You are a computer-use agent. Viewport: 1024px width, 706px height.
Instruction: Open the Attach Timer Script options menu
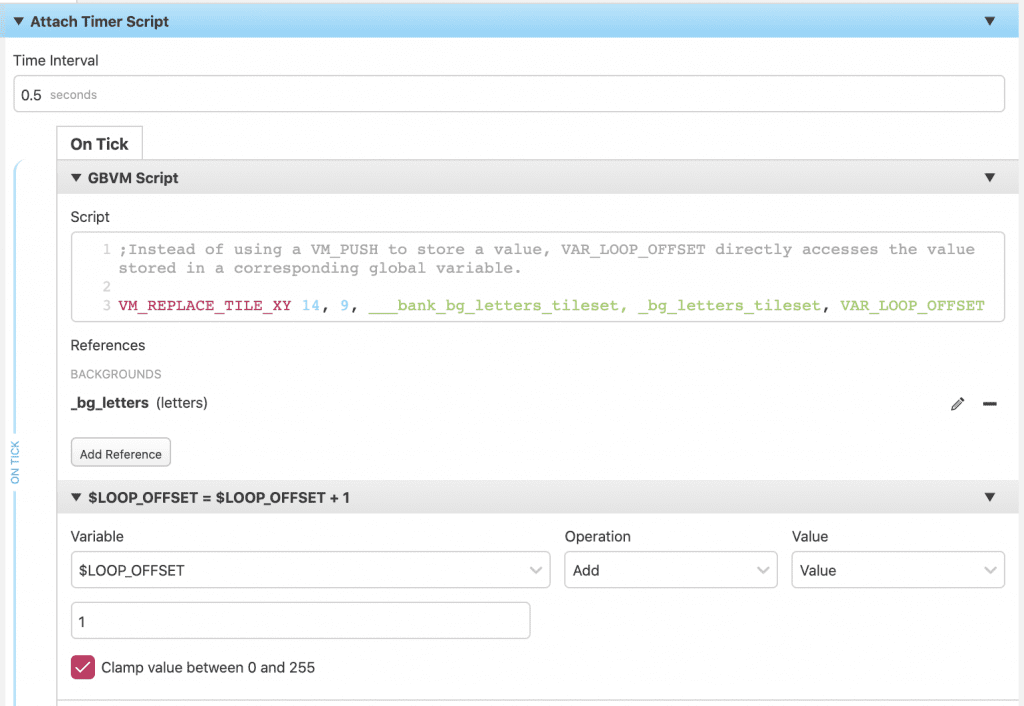coord(989,22)
